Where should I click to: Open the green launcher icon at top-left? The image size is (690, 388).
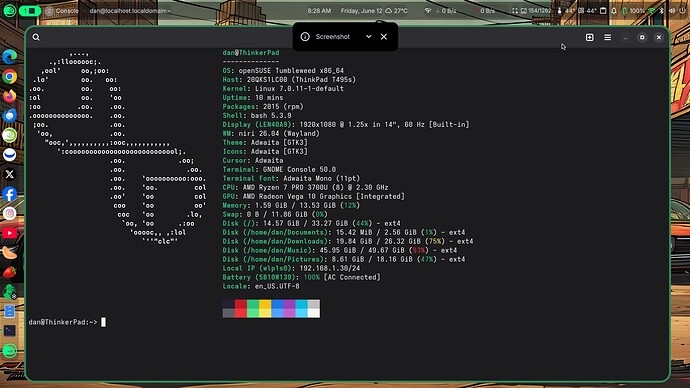point(10,10)
